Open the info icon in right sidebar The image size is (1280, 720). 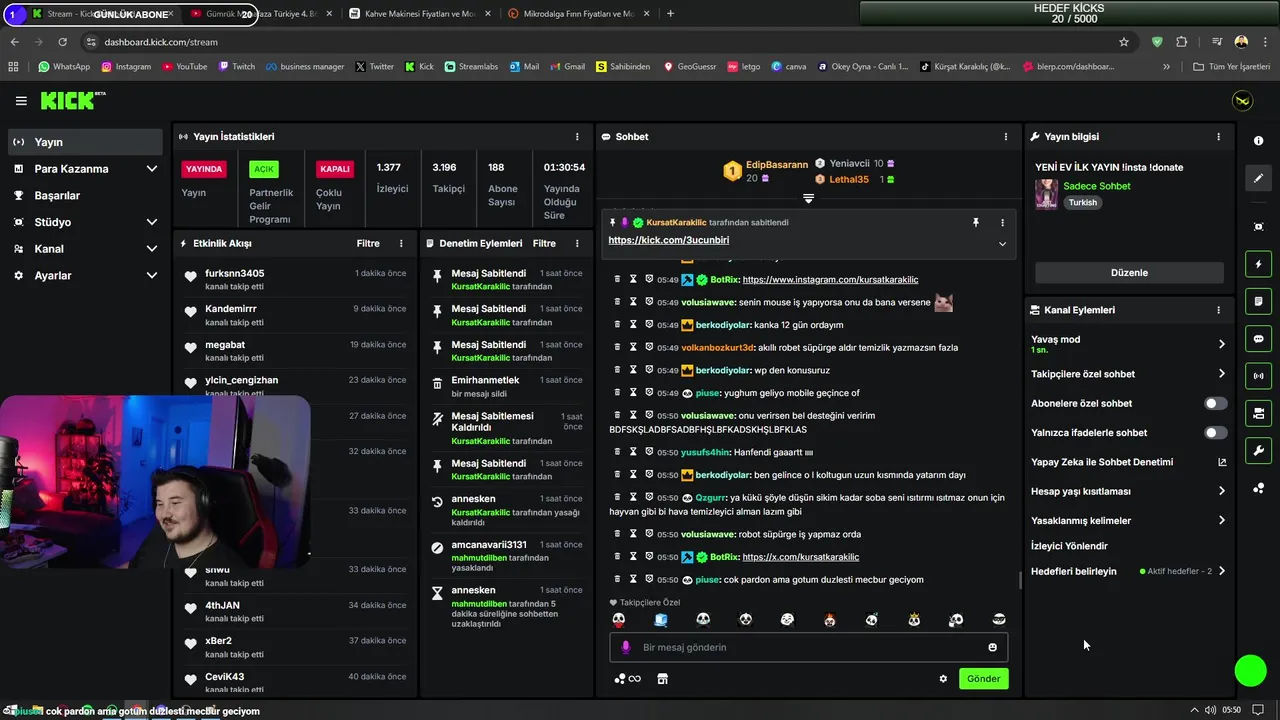1258,141
